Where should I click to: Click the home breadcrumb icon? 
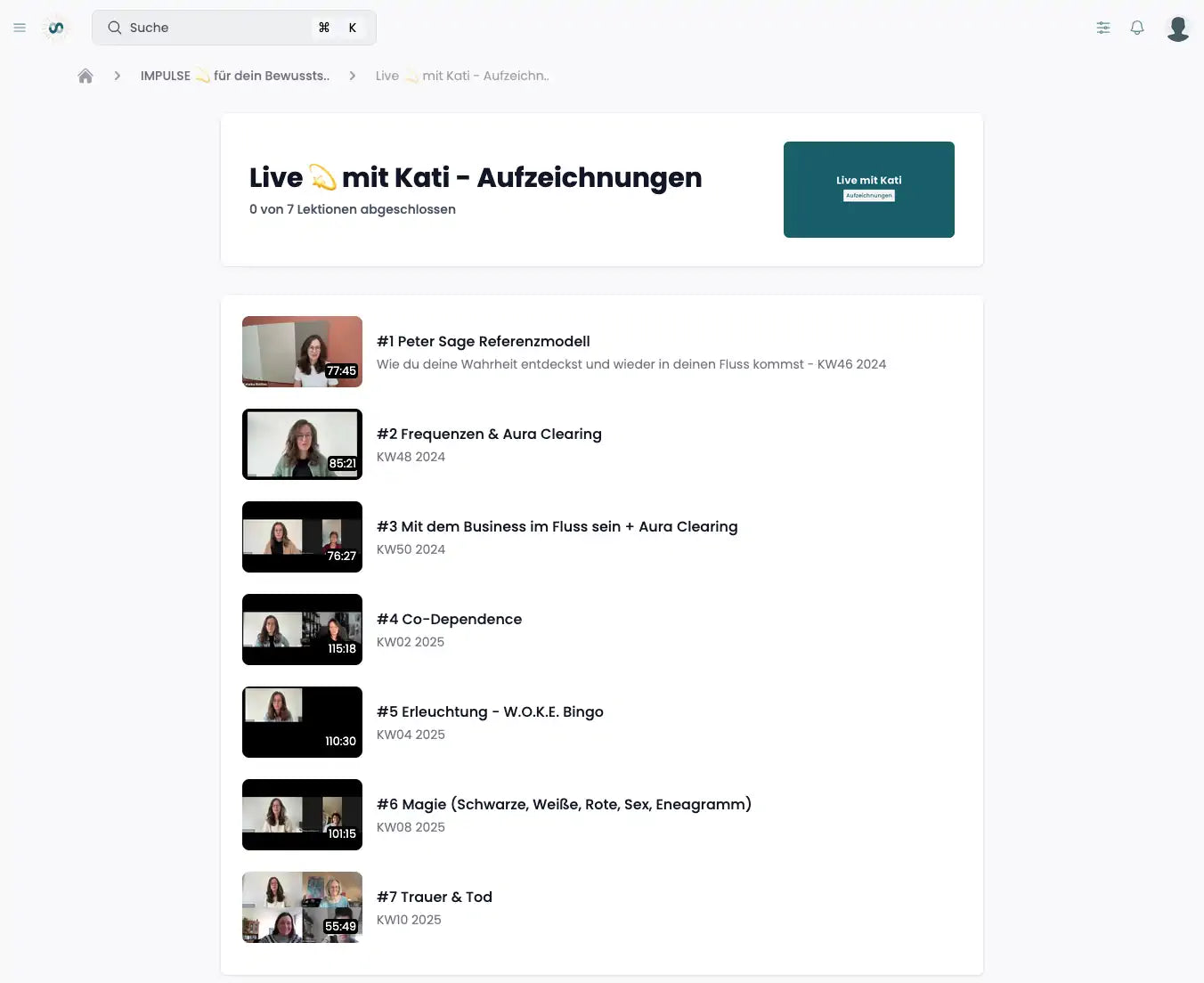coord(85,76)
